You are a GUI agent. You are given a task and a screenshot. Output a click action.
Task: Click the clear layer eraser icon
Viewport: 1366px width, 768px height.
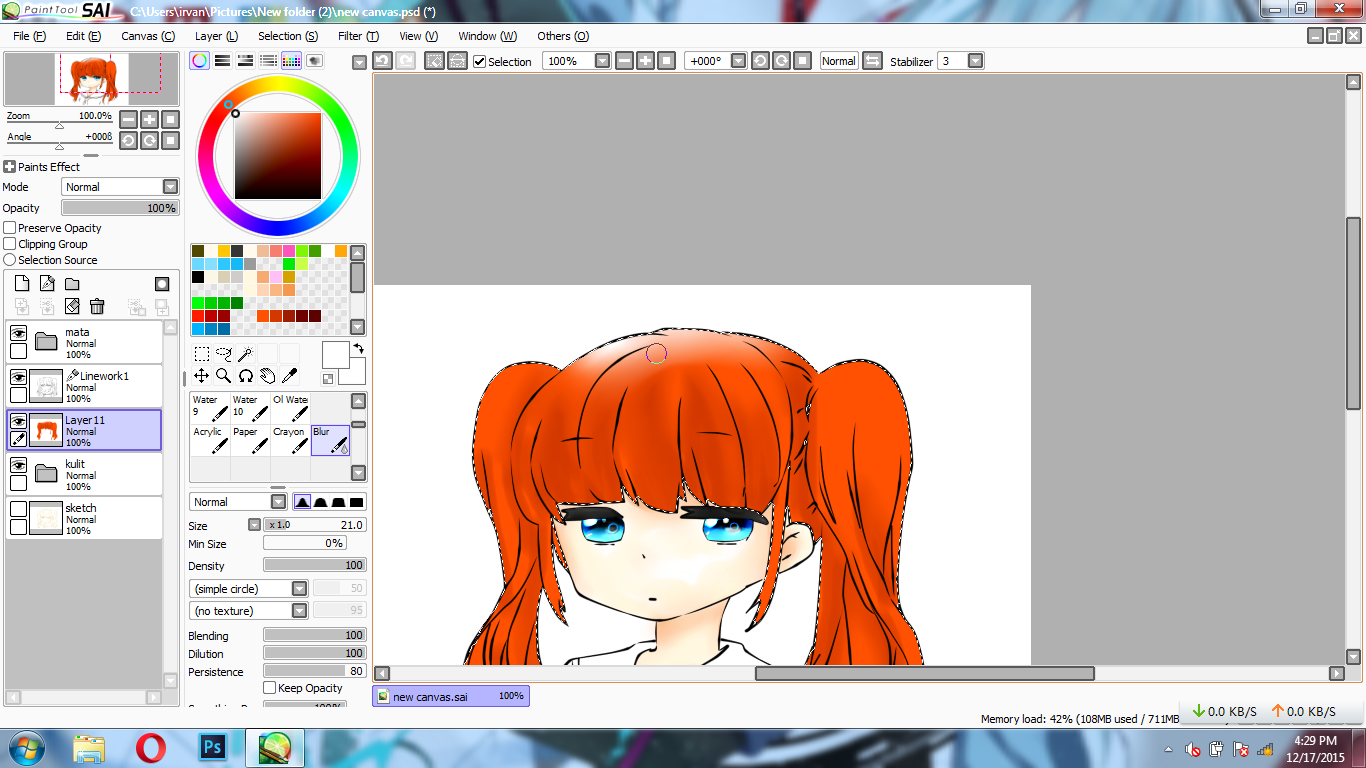coord(72,306)
